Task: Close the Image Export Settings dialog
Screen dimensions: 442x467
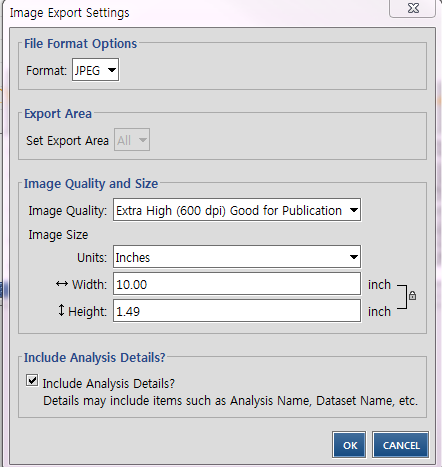Action: [413, 8]
